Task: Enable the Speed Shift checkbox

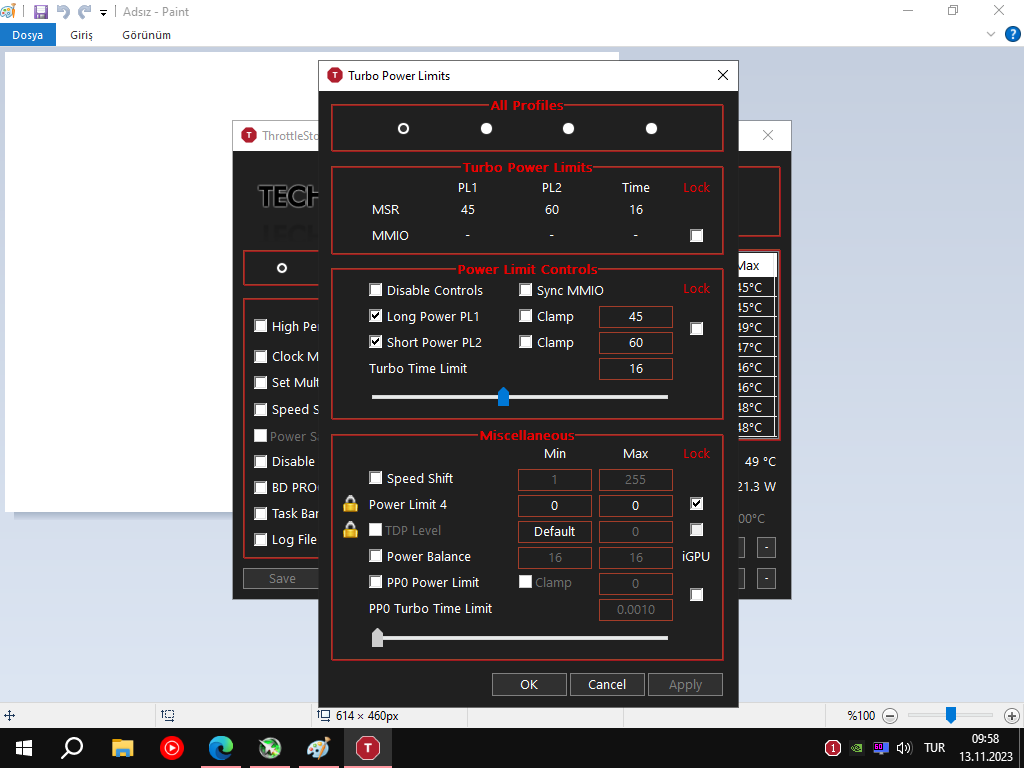Action: coord(376,478)
